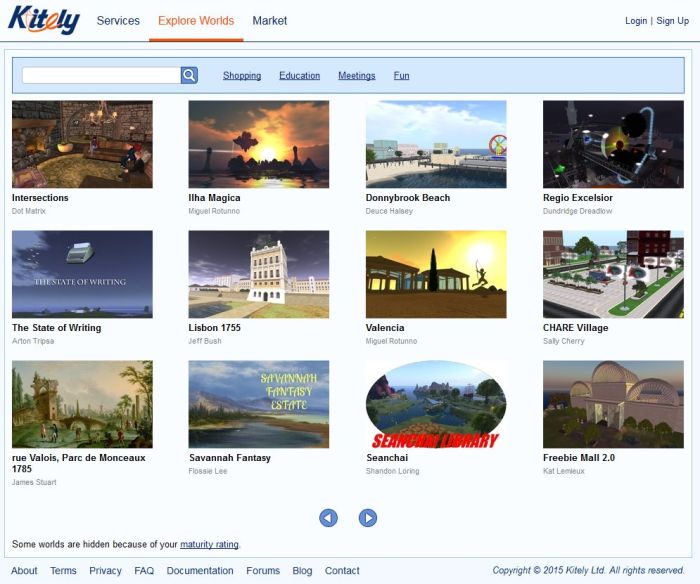
Task: Open the Regio Excelsior thumbnail
Action: (x=613, y=144)
